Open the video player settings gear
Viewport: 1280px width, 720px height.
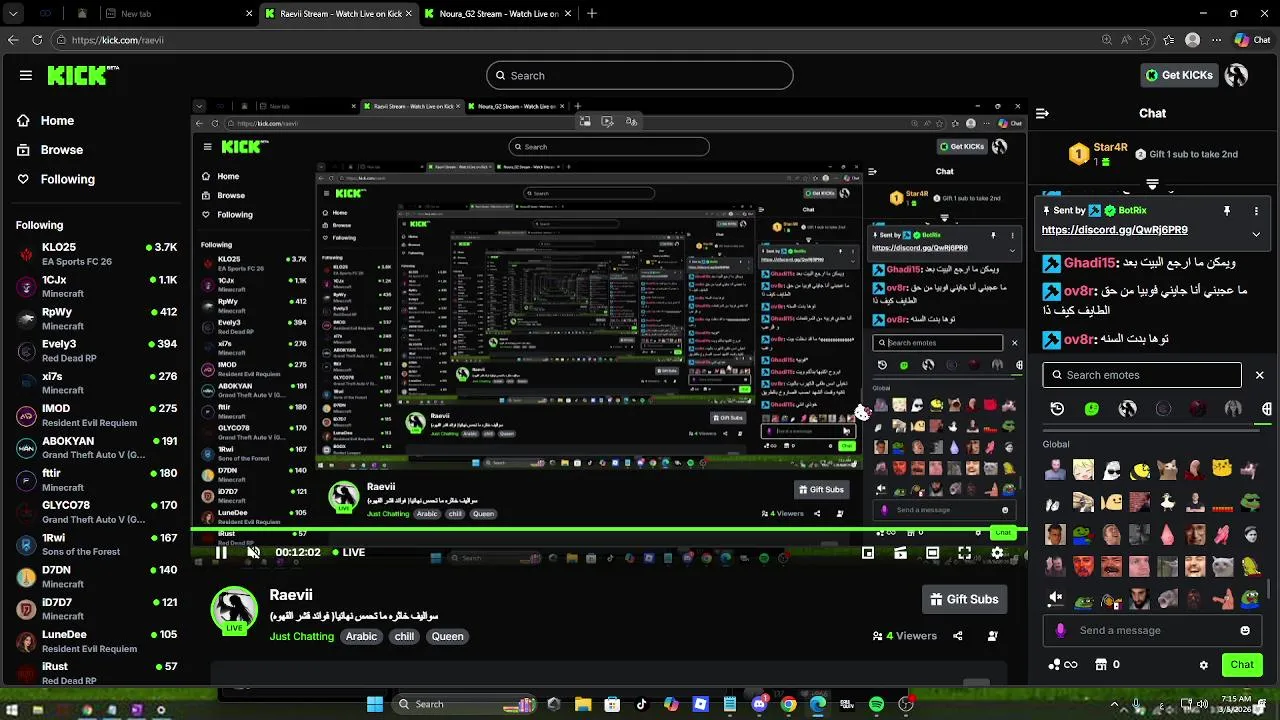[997, 552]
